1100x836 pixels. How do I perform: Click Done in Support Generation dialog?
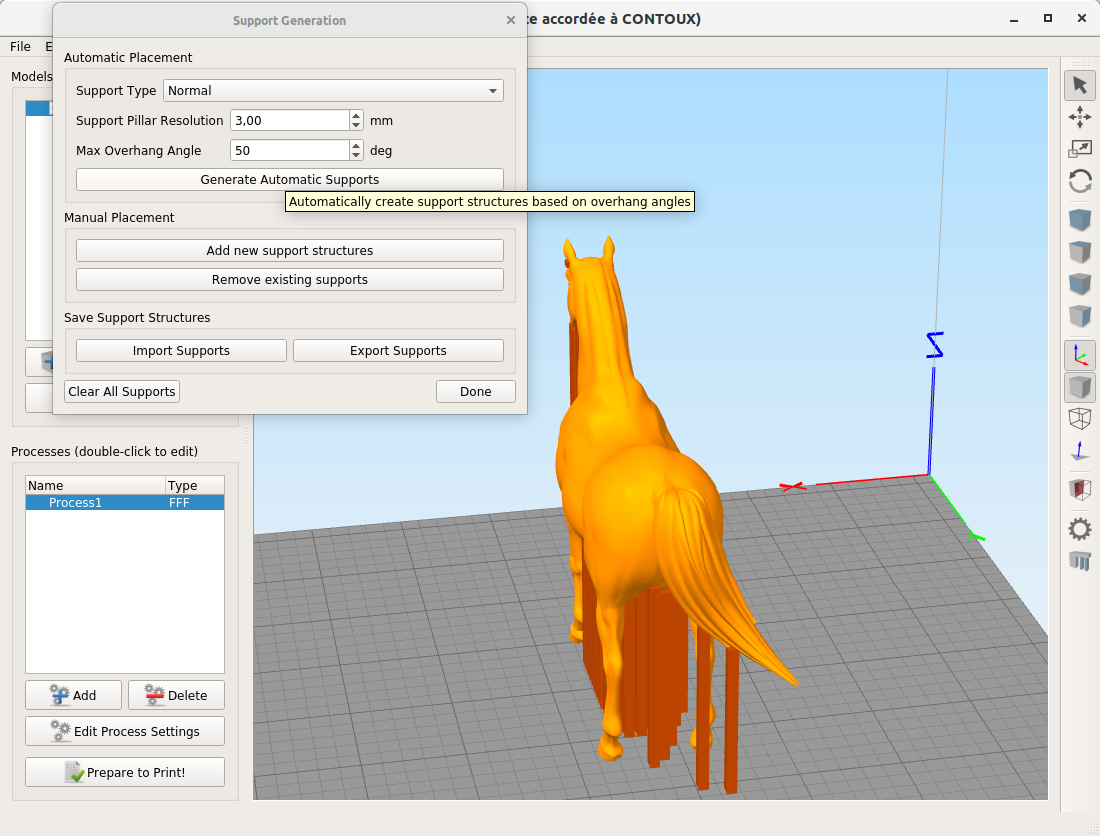click(475, 392)
